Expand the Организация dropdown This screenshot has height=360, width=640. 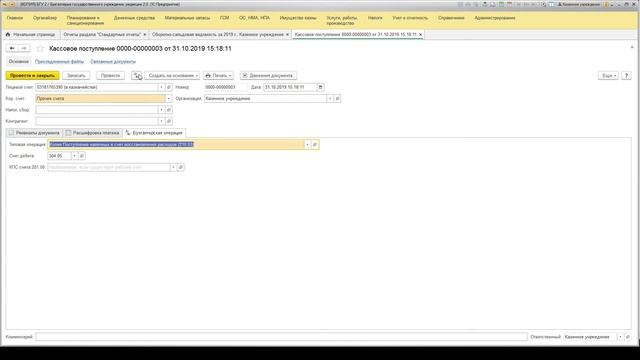(330, 98)
